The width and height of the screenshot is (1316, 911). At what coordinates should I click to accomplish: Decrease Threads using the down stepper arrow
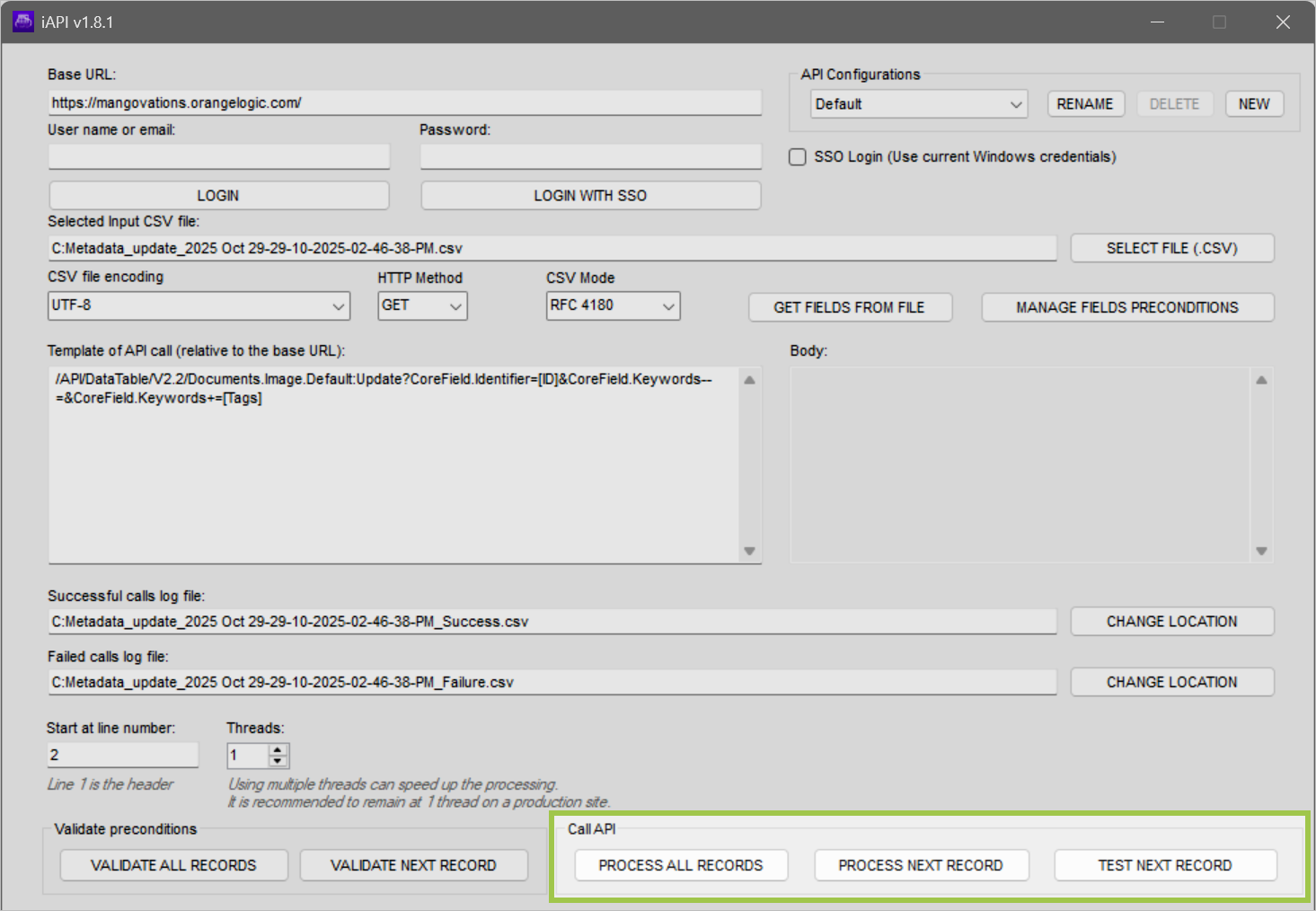pyautogui.click(x=278, y=762)
